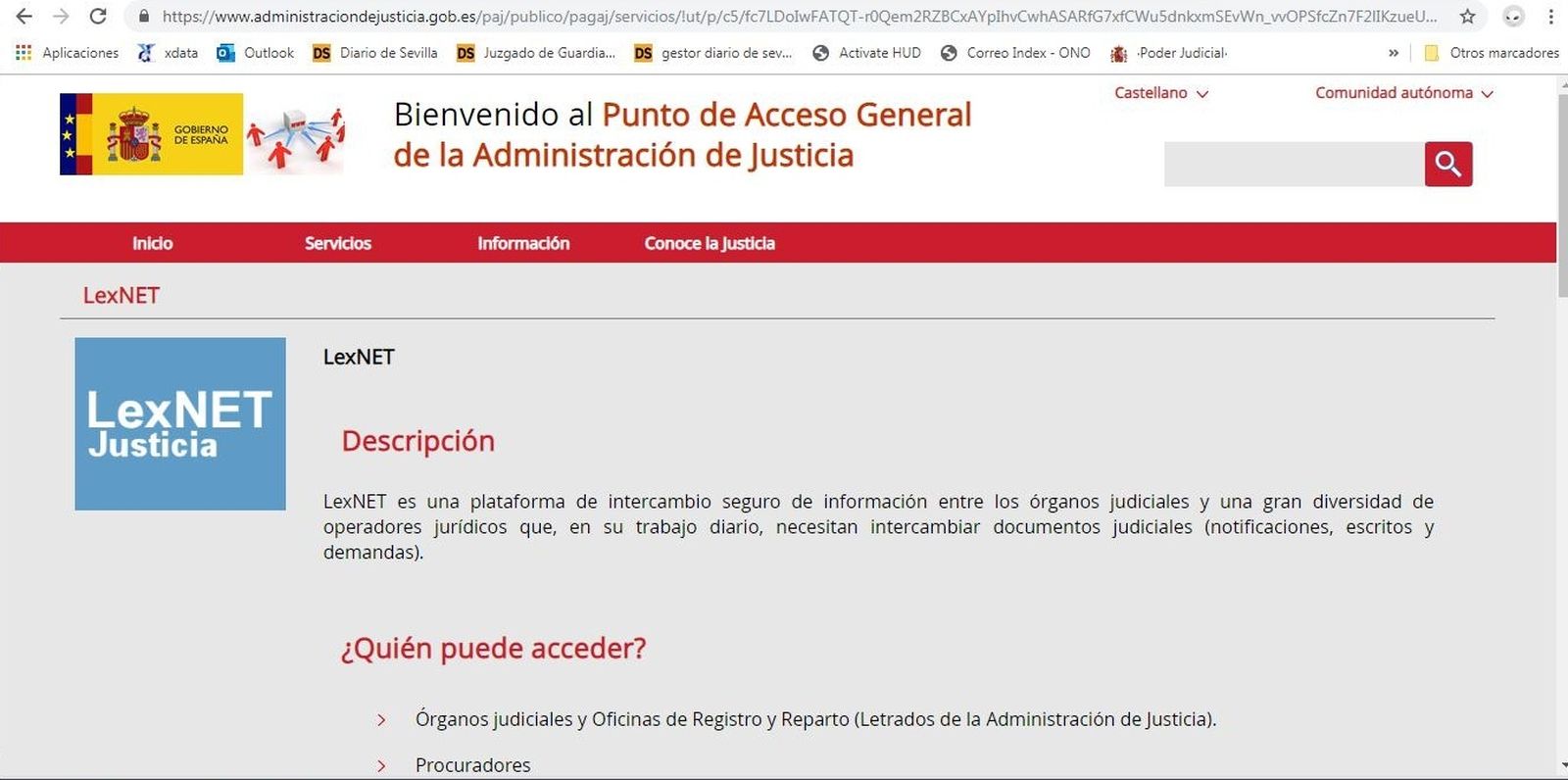Screen dimensions: 1568x780
Task: Show hidden bookmarks with the double chevron
Action: click(x=1394, y=53)
